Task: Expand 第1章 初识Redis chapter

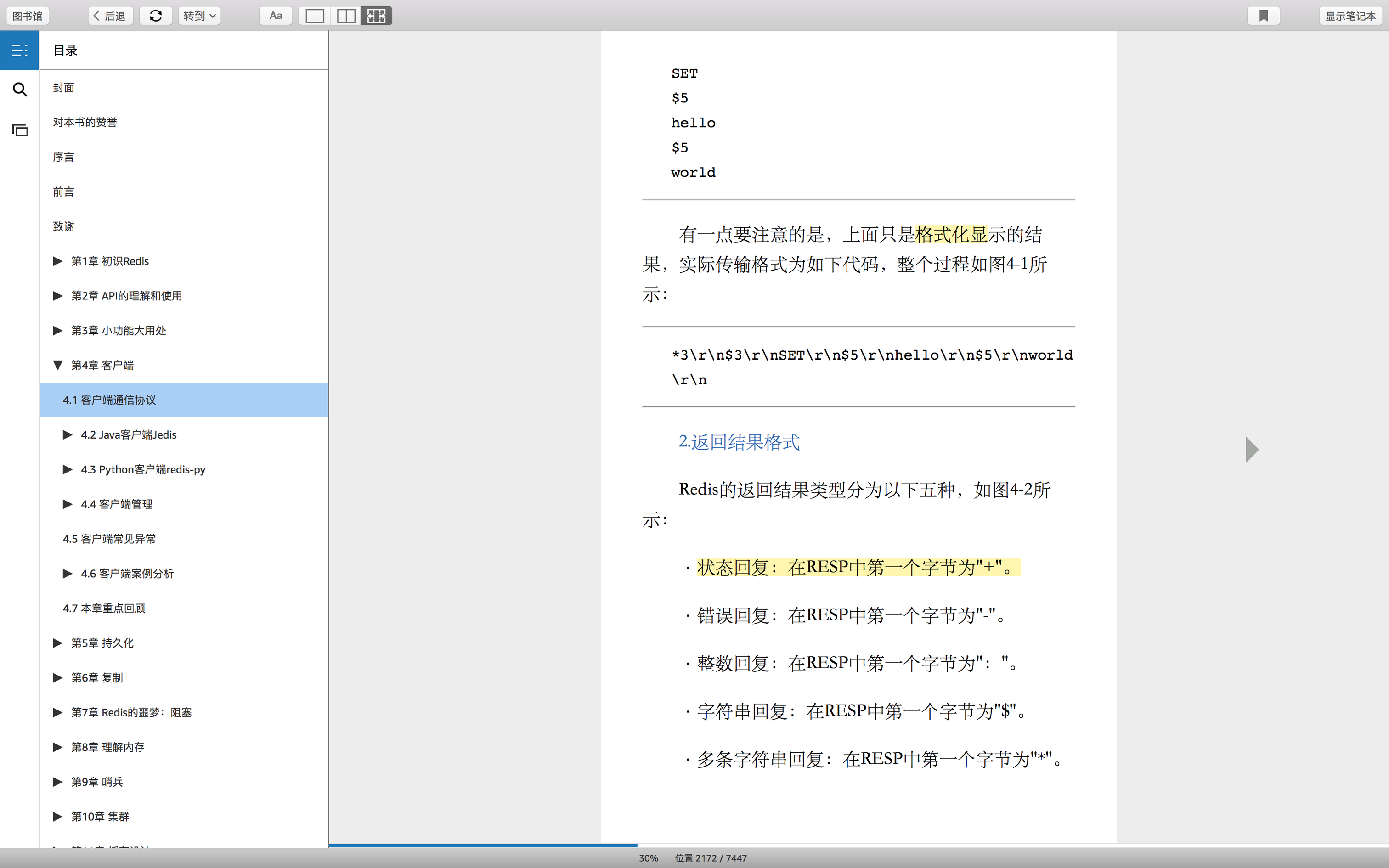Action: [57, 261]
